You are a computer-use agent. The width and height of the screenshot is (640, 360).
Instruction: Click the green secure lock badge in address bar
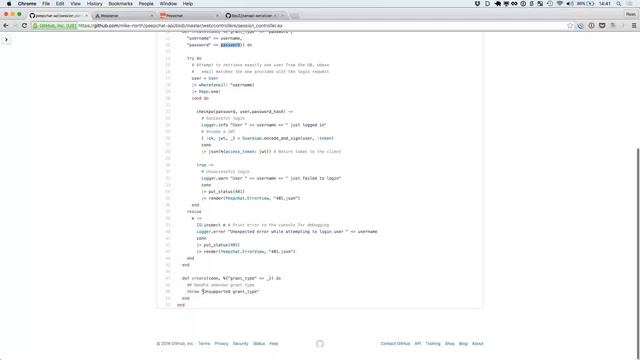tap(55, 26)
